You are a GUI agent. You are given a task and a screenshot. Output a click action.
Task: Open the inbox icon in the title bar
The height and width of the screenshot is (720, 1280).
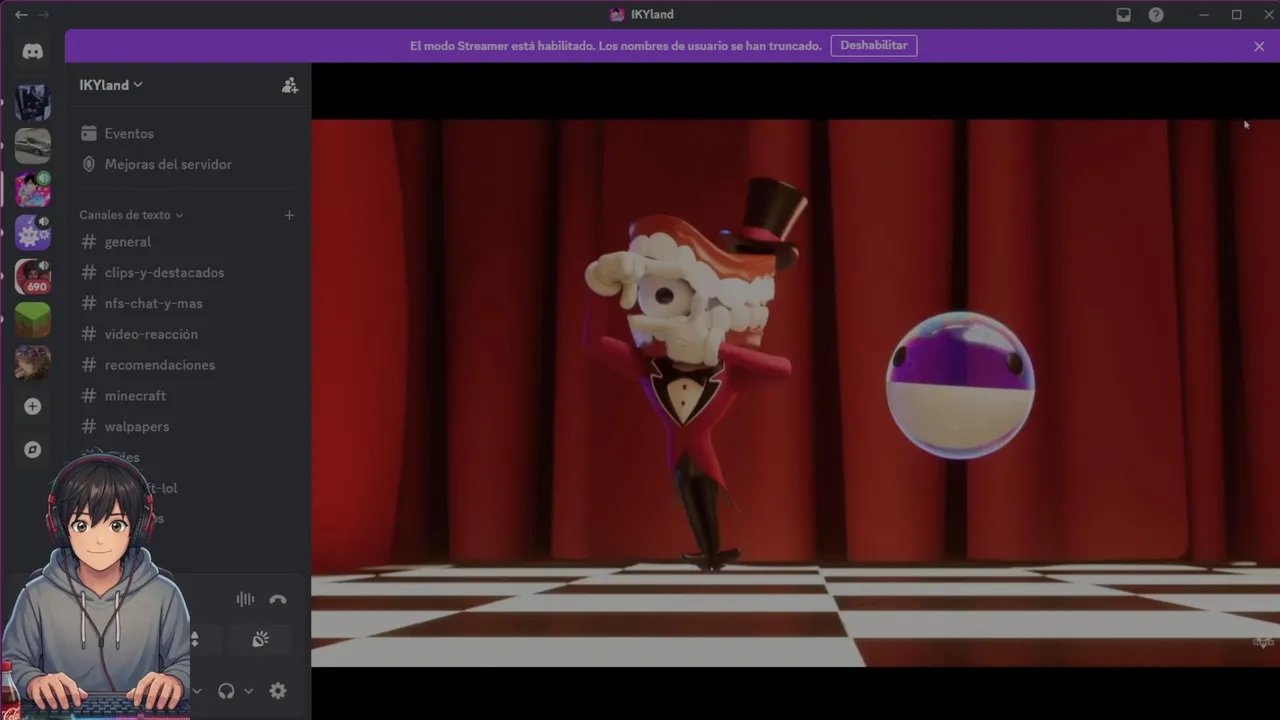1124,15
